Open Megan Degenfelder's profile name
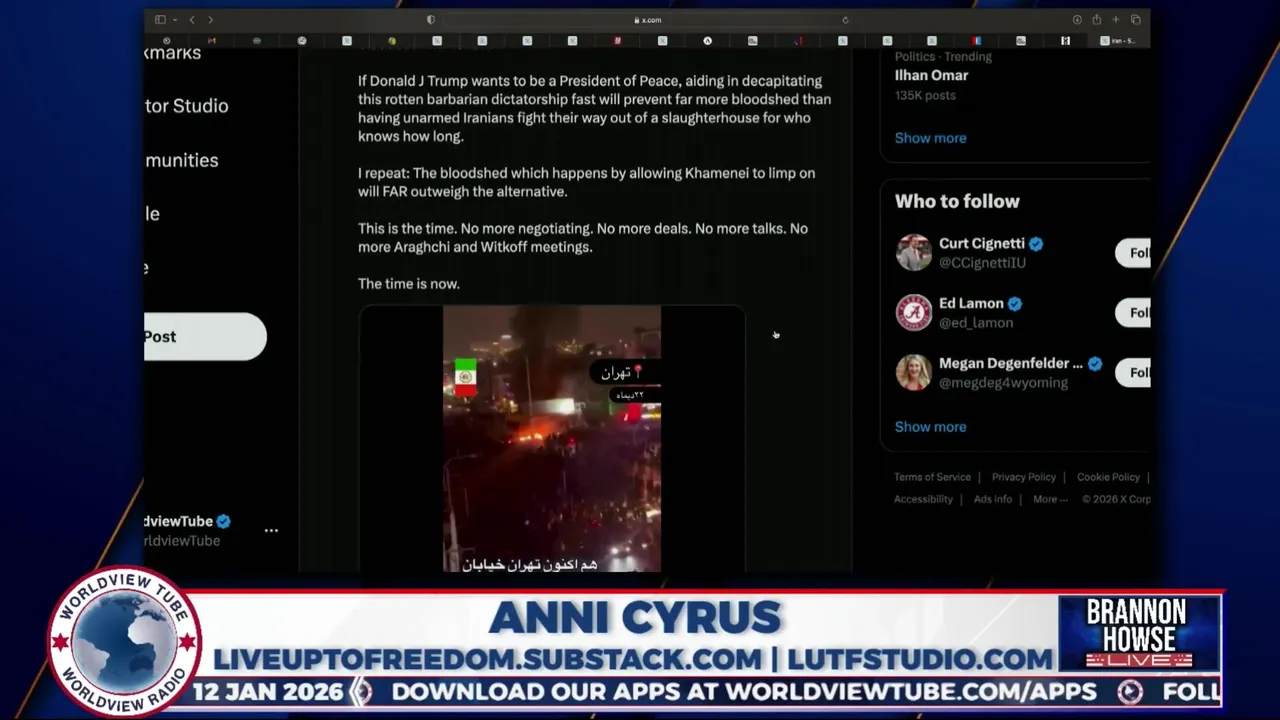The height and width of the screenshot is (720, 1280). point(1010,363)
